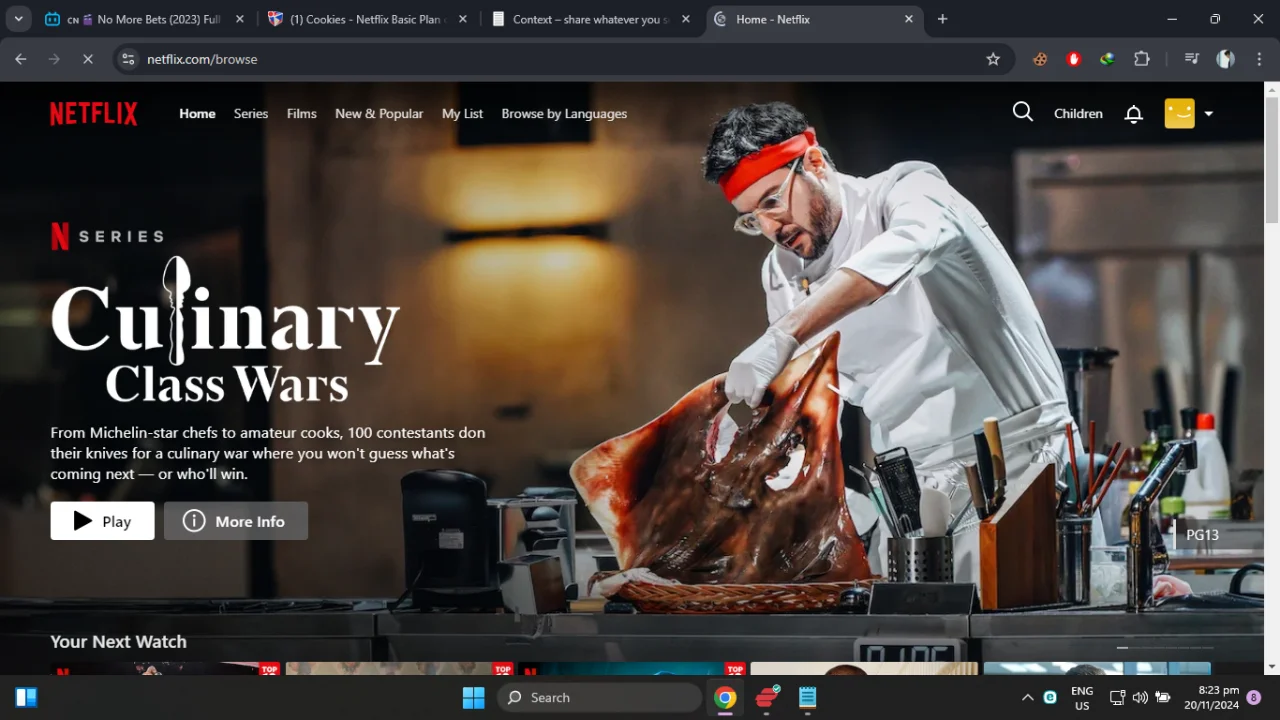Open the Netflix search magnifier
Screen dimensions: 1280x720
tap(1022, 112)
